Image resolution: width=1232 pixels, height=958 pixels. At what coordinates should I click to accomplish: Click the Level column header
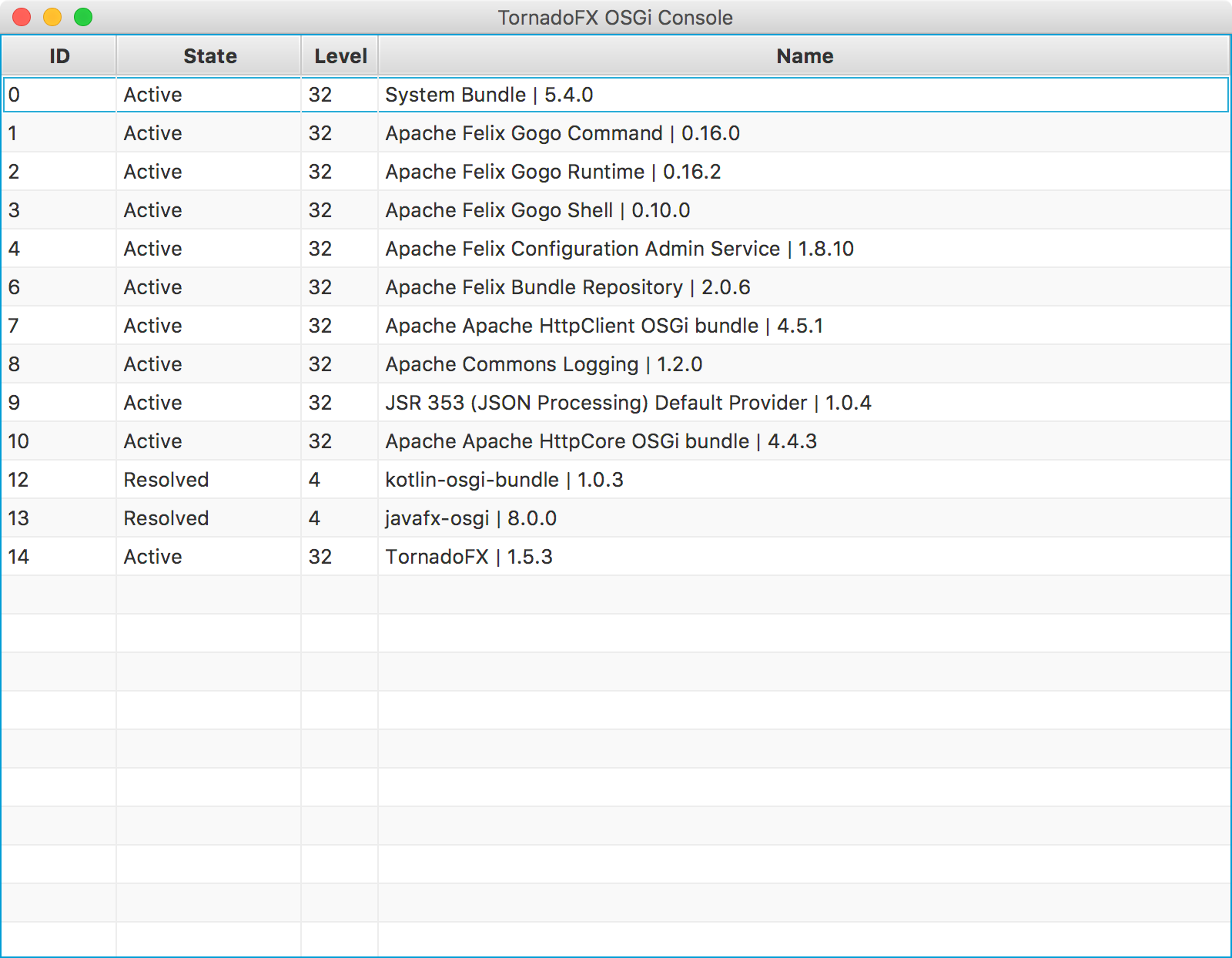340,55
